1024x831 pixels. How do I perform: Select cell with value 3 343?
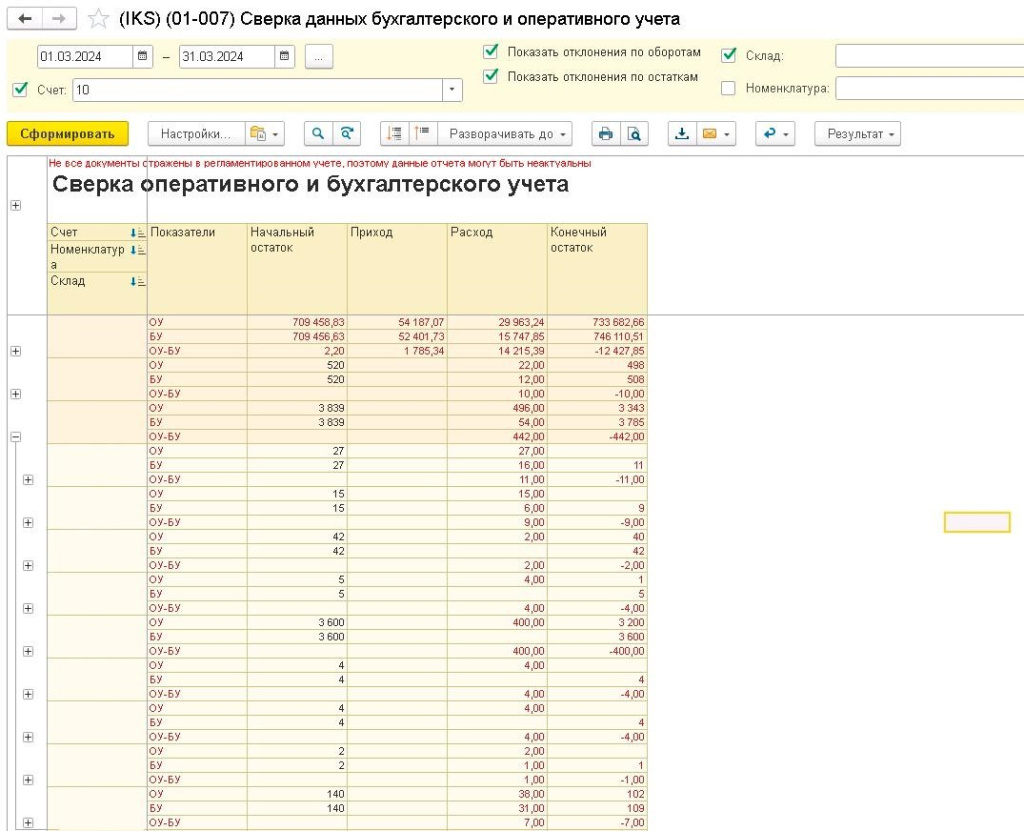click(x=597, y=408)
